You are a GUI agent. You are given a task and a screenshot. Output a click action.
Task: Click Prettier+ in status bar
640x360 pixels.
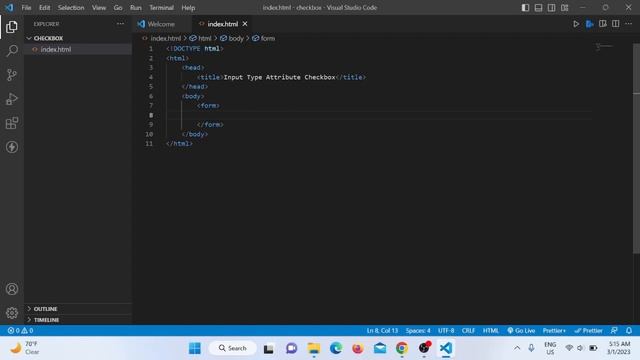tap(554, 331)
